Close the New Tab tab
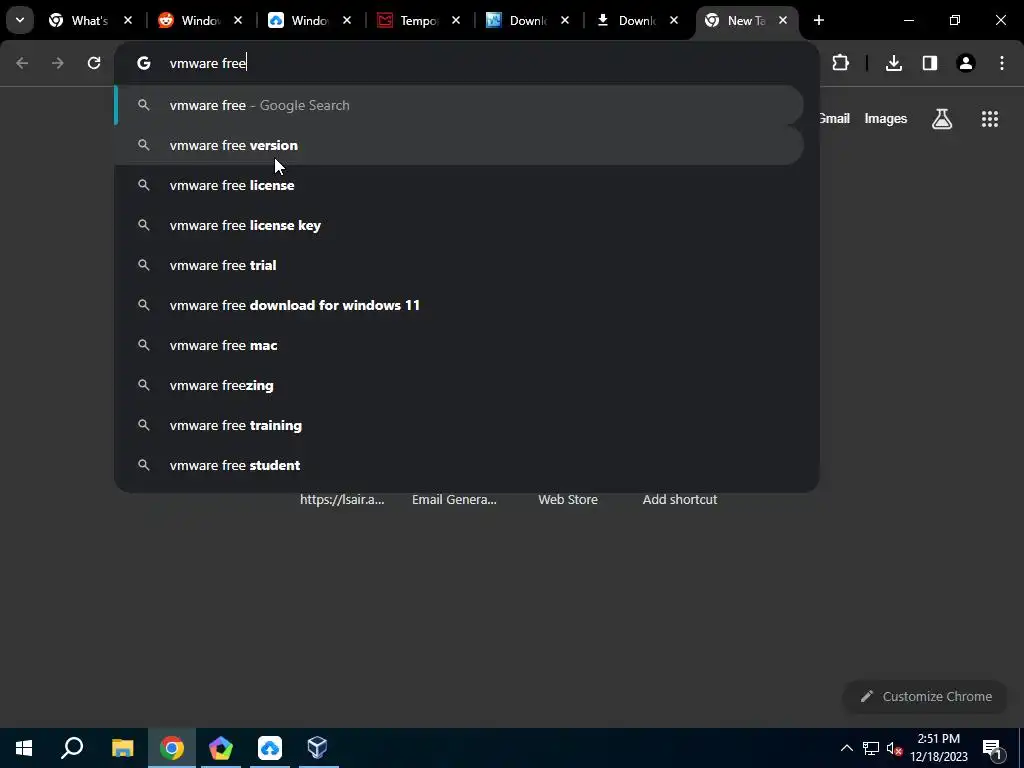This screenshot has width=1024, height=768. 783,20
